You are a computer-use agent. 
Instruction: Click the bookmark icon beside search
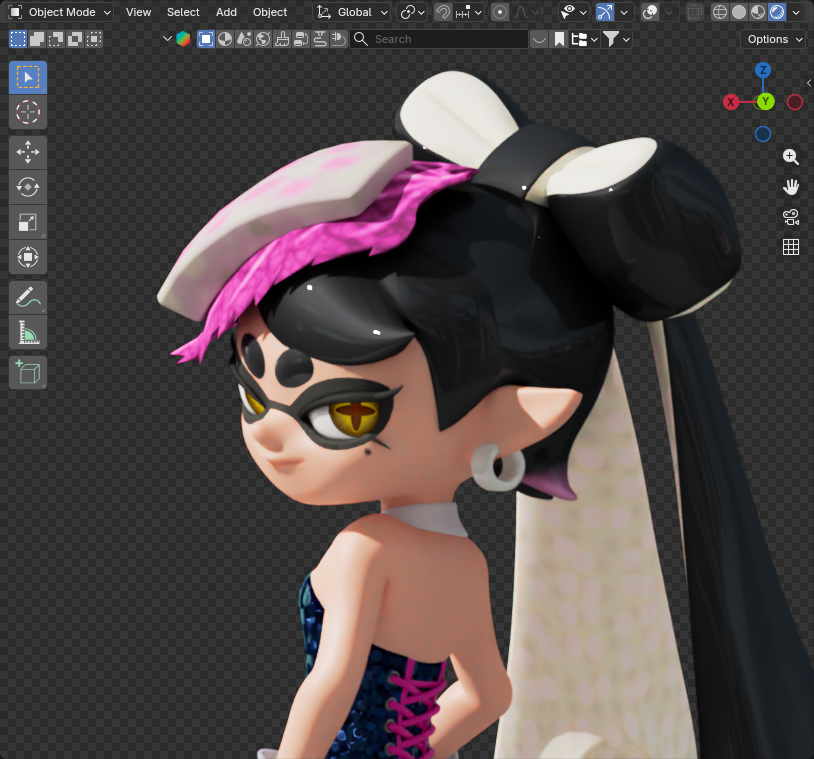click(559, 39)
